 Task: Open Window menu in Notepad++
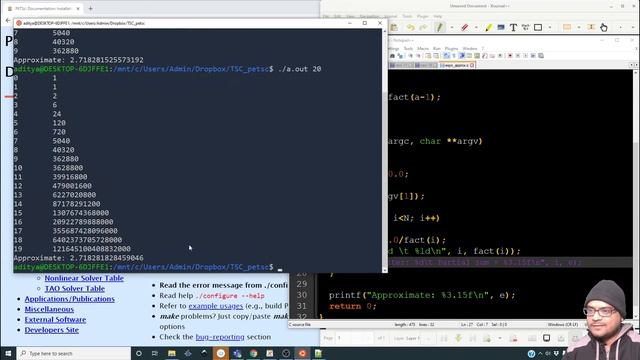click(470, 49)
